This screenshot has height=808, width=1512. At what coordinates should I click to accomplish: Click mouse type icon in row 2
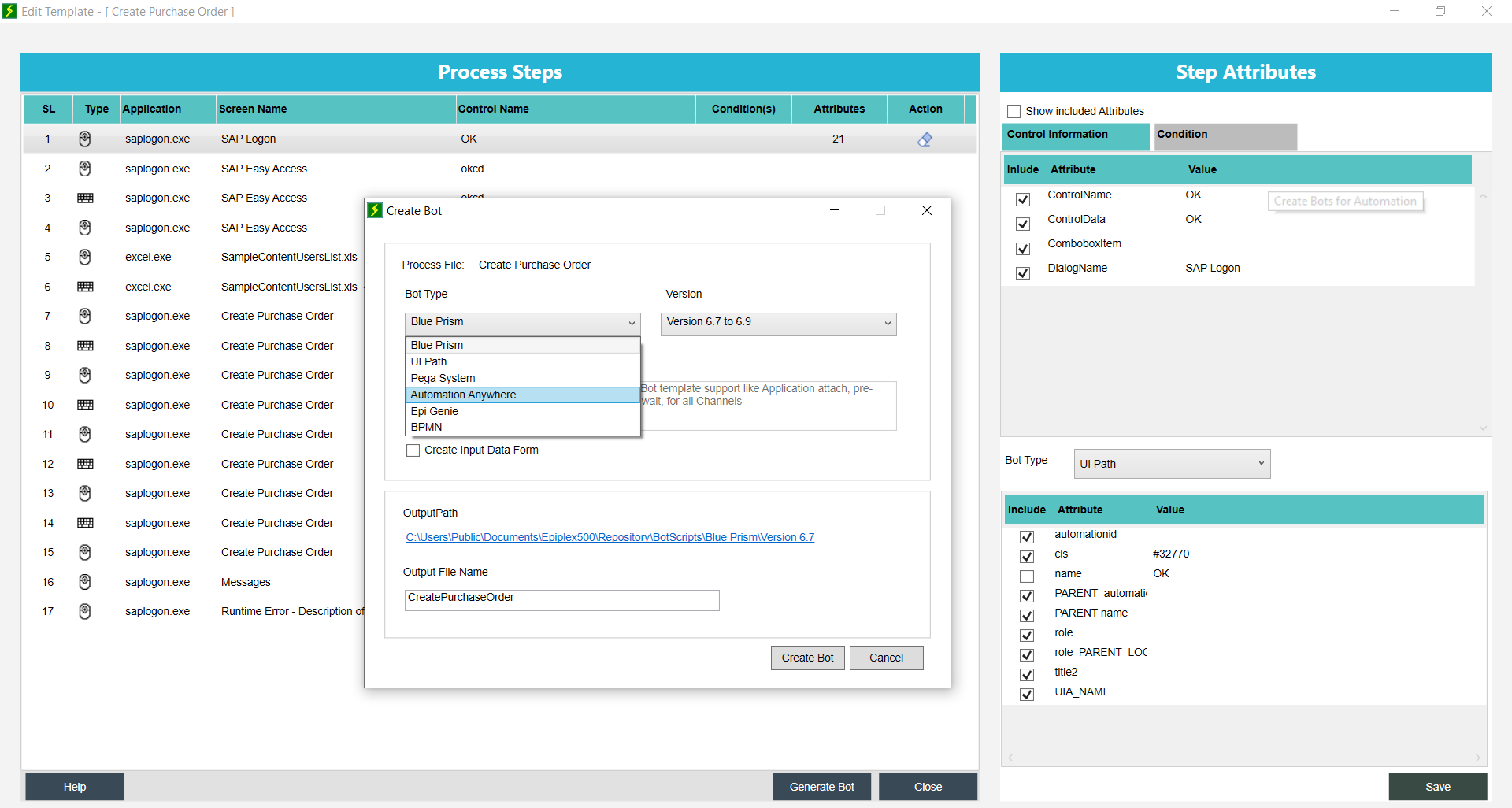click(x=85, y=169)
